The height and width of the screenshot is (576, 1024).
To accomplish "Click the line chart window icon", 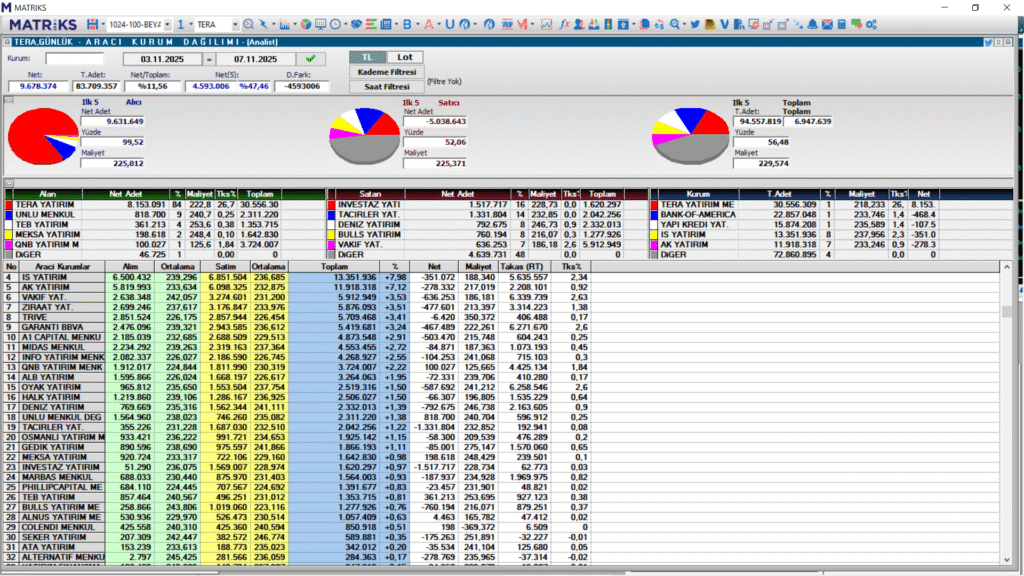I will tap(546, 24).
